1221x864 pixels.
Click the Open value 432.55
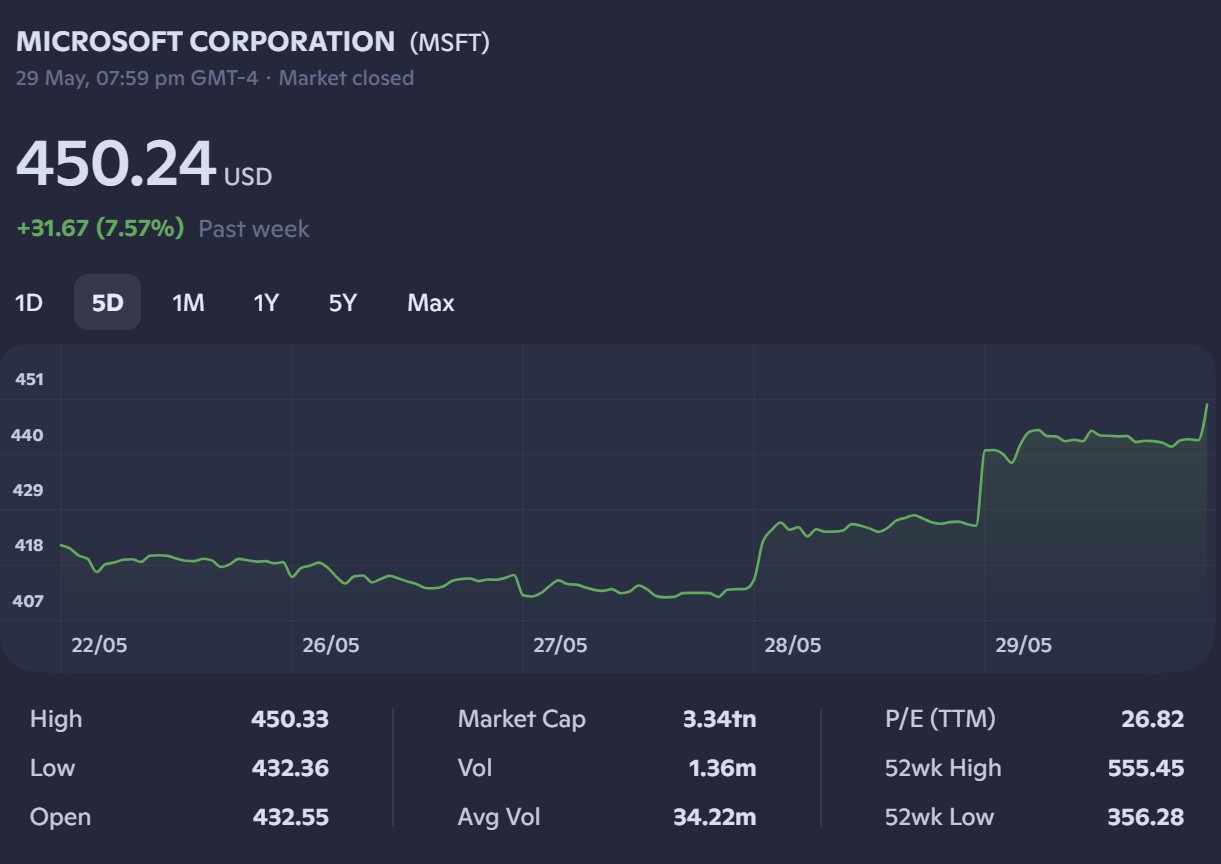click(290, 817)
